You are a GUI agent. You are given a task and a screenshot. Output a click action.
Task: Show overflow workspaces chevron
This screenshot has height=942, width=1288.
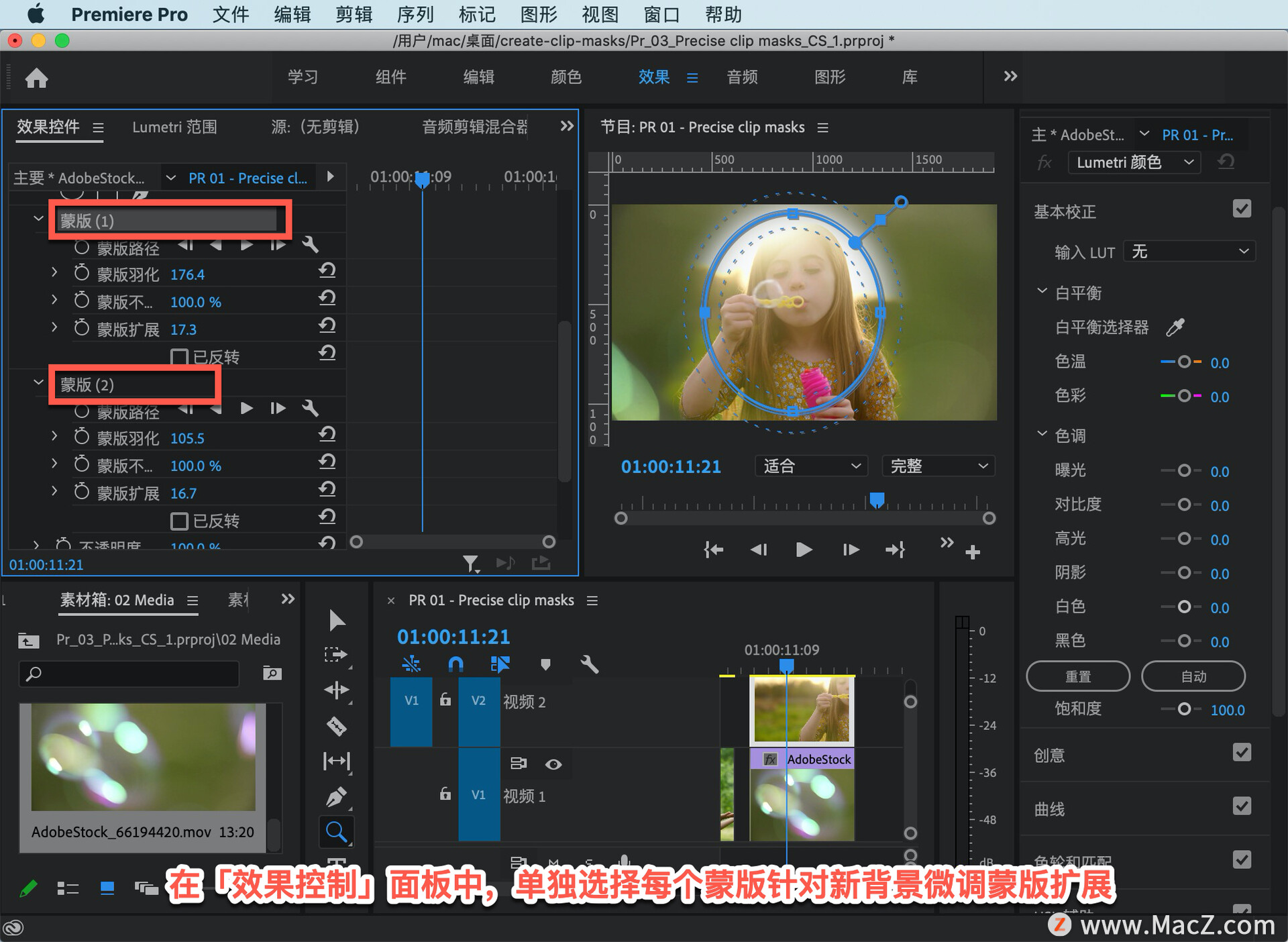pyautogui.click(x=1010, y=76)
